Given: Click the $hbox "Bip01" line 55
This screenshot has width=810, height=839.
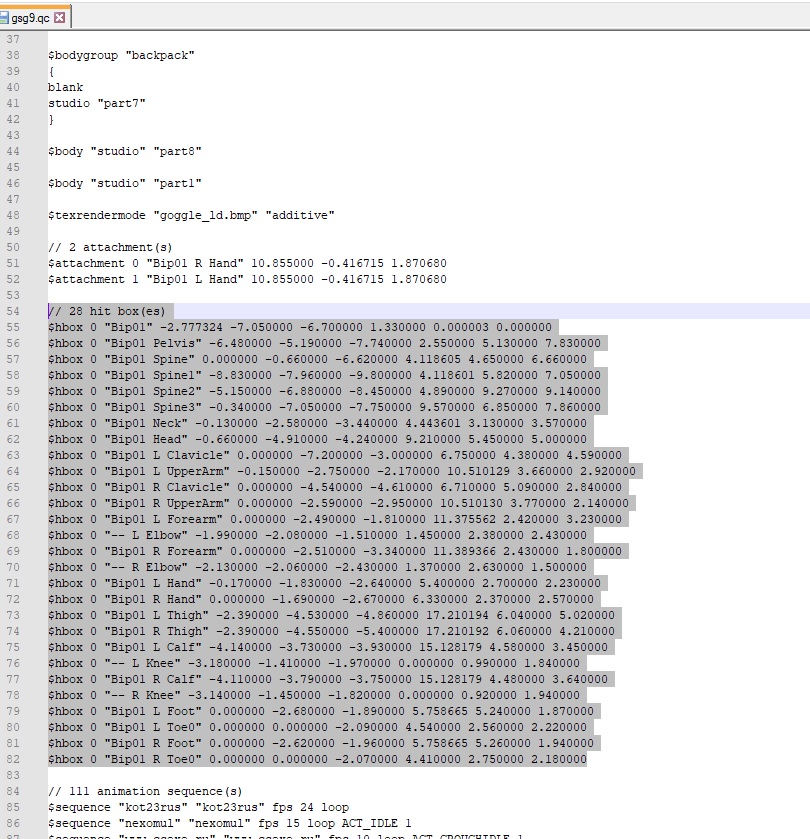Looking at the screenshot, I should click(300, 327).
